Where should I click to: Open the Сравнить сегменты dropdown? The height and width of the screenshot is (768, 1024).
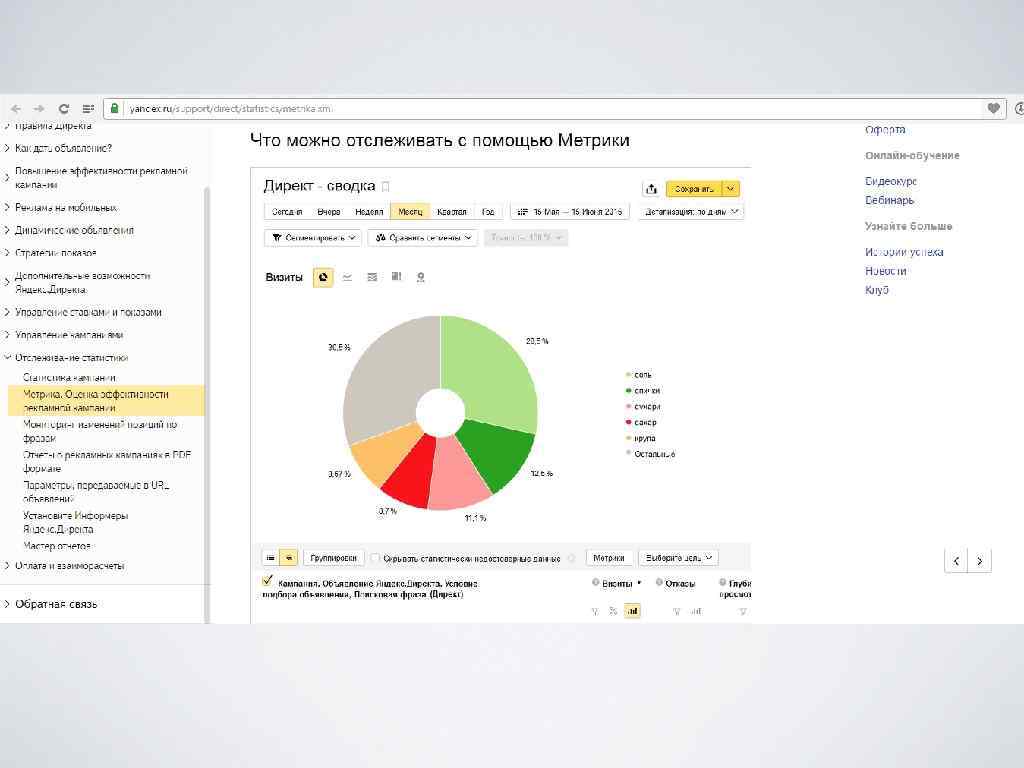423,238
